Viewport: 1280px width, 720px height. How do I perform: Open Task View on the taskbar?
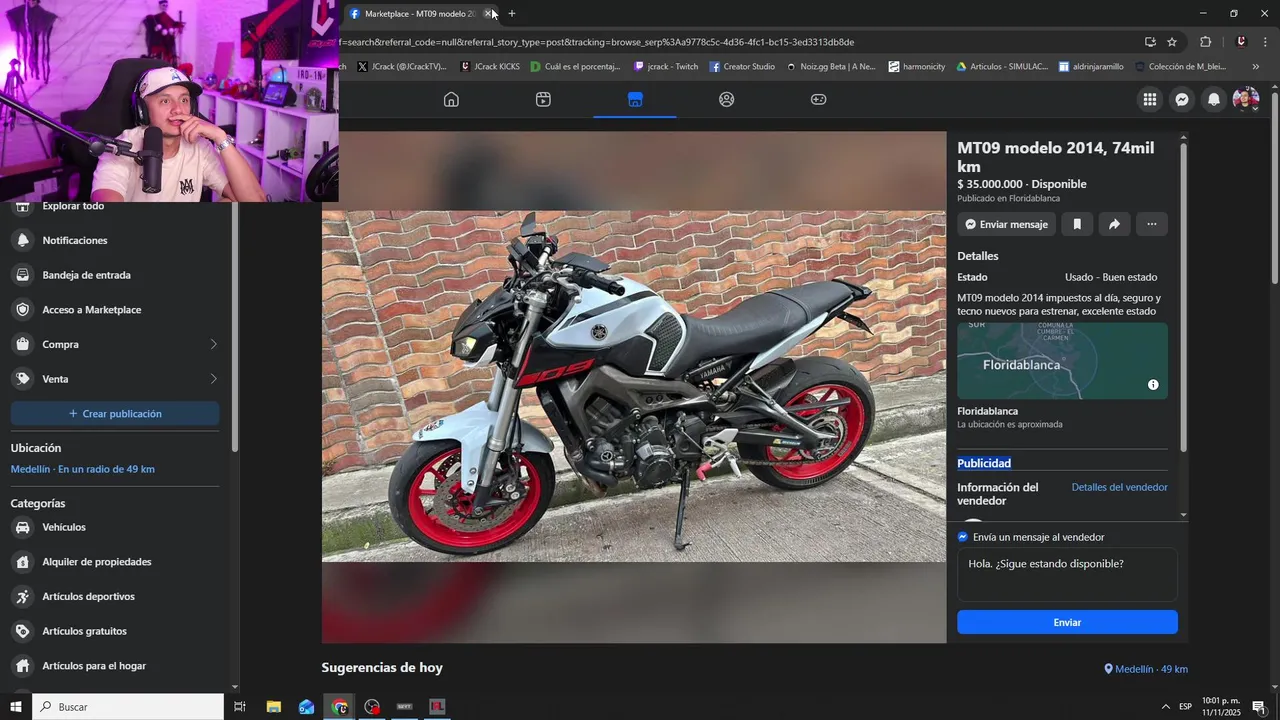[240, 707]
